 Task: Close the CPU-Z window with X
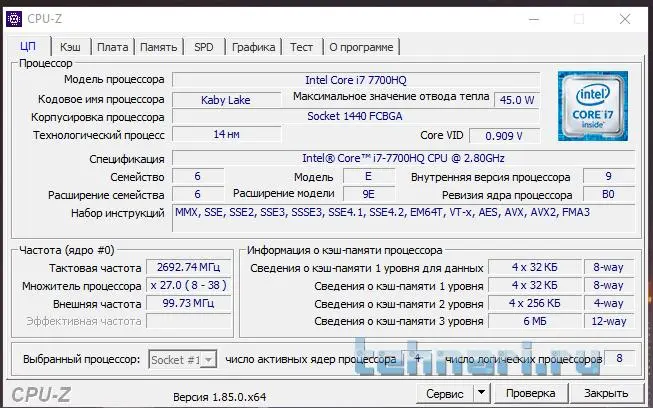click(625, 19)
